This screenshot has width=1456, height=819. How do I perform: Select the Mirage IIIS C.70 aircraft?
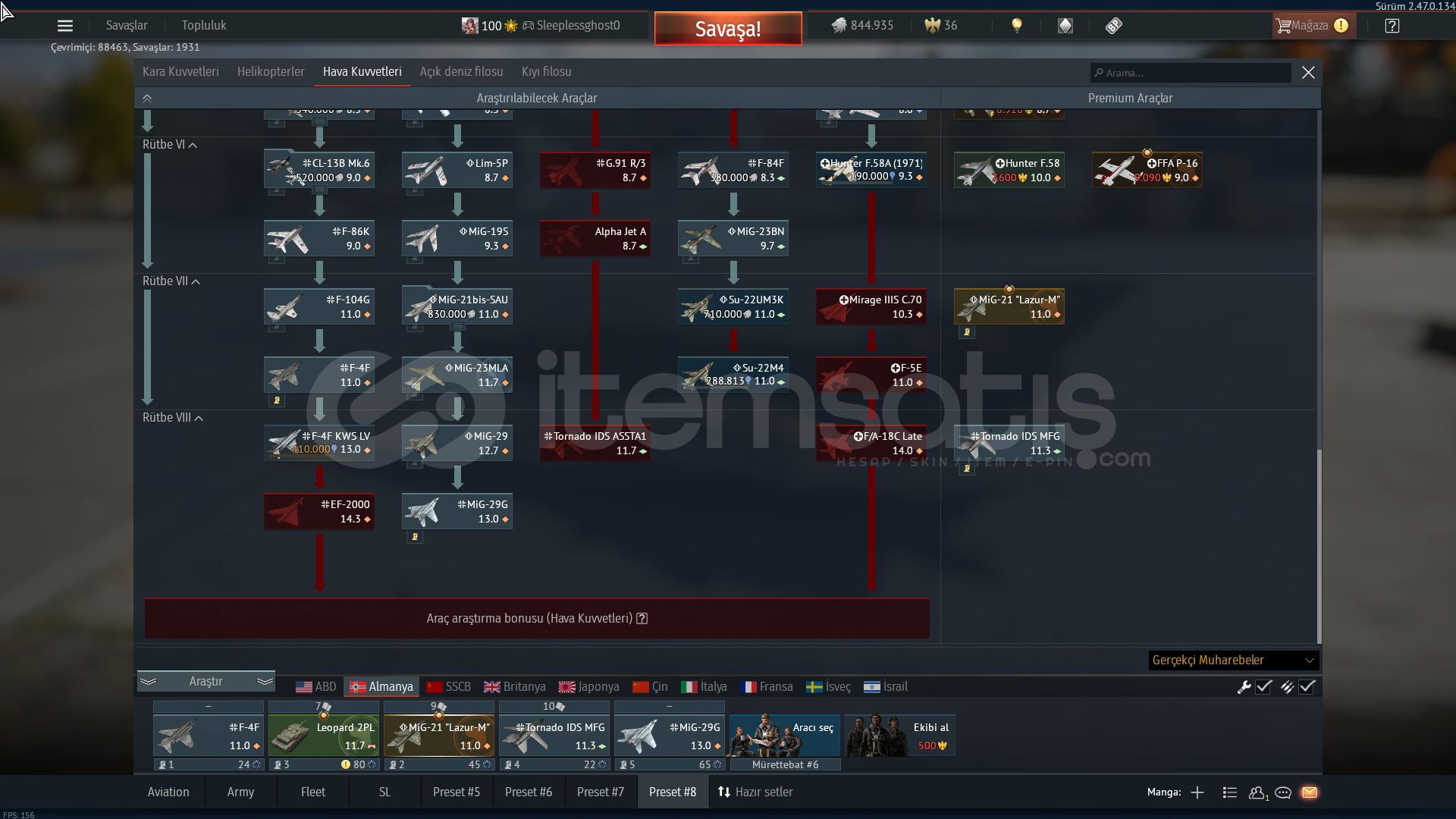click(871, 306)
